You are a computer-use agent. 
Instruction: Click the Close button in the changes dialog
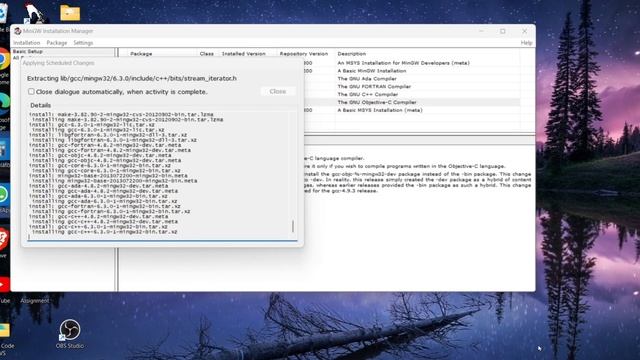[x=278, y=91]
